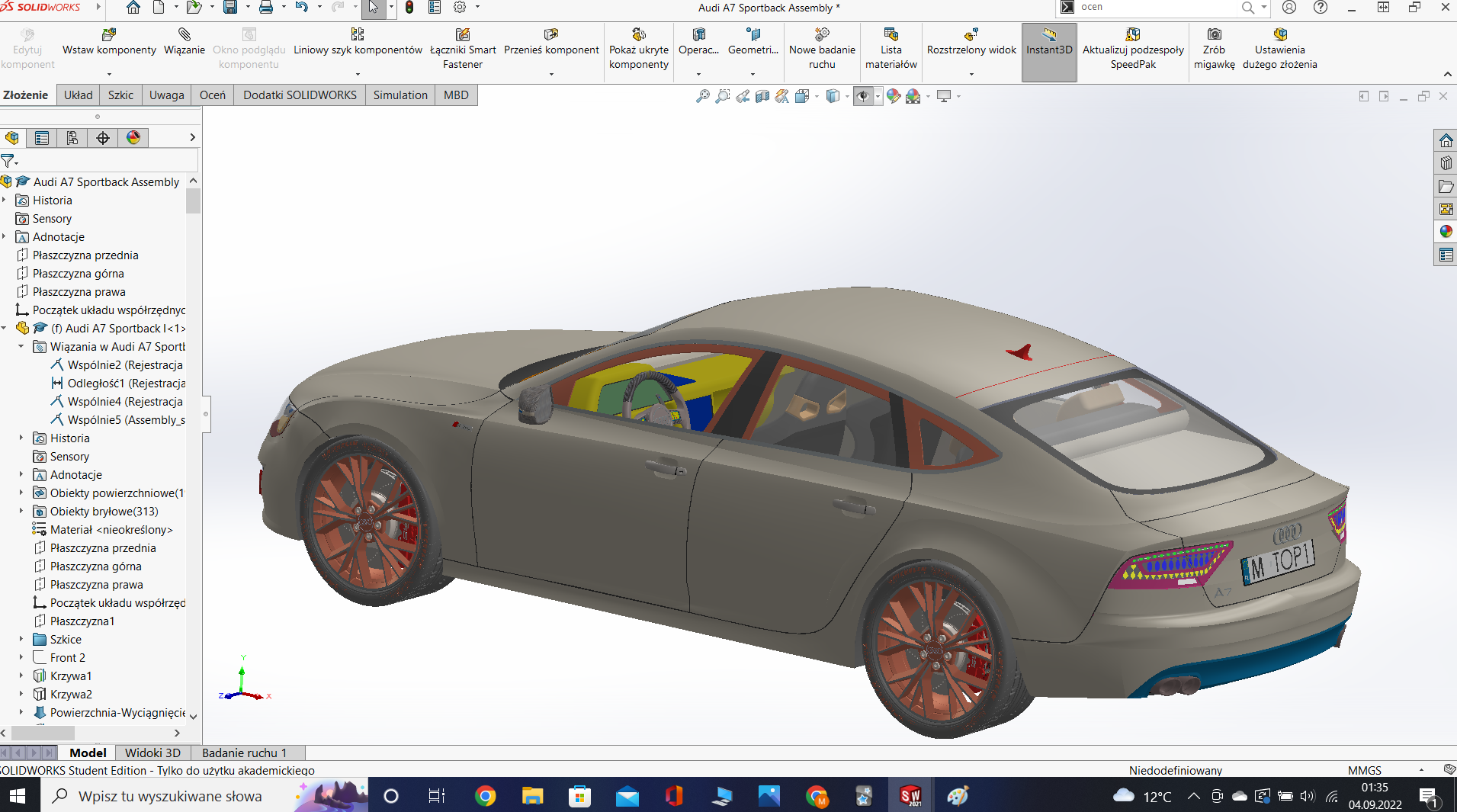The height and width of the screenshot is (812, 1457).
Task: Click Zoom to Fit in the view toolbar
Action: (x=702, y=96)
